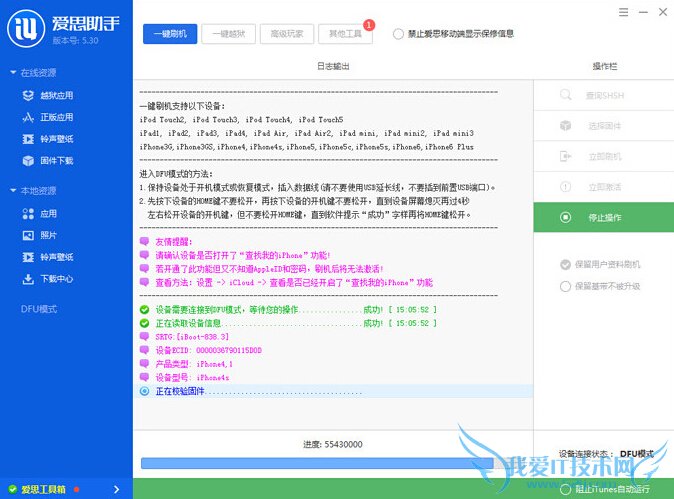This screenshot has height=499, width=674.
Task: Click 立即激活 button label
Action: [605, 187]
